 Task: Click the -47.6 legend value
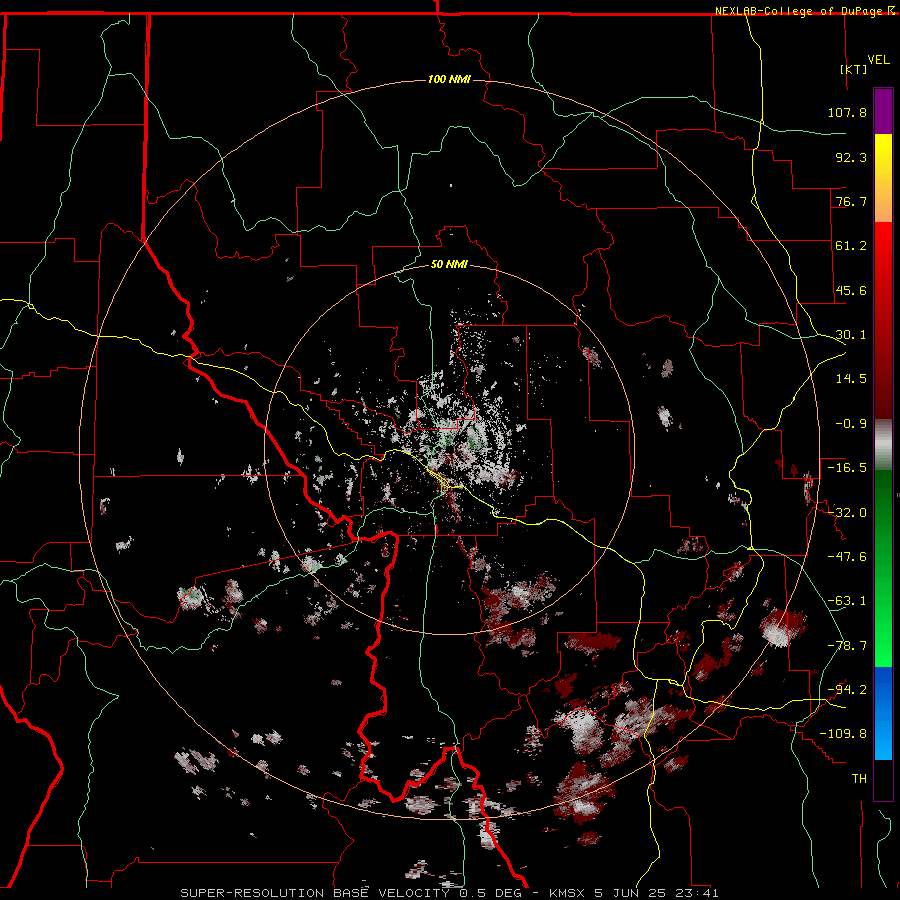coord(847,557)
